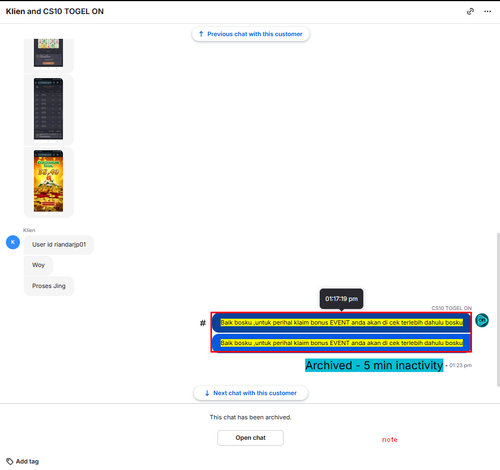The height and width of the screenshot is (470, 500).
Task: Click the 'Archived - 5 min inactivity' status text
Action: pyautogui.click(x=374, y=365)
